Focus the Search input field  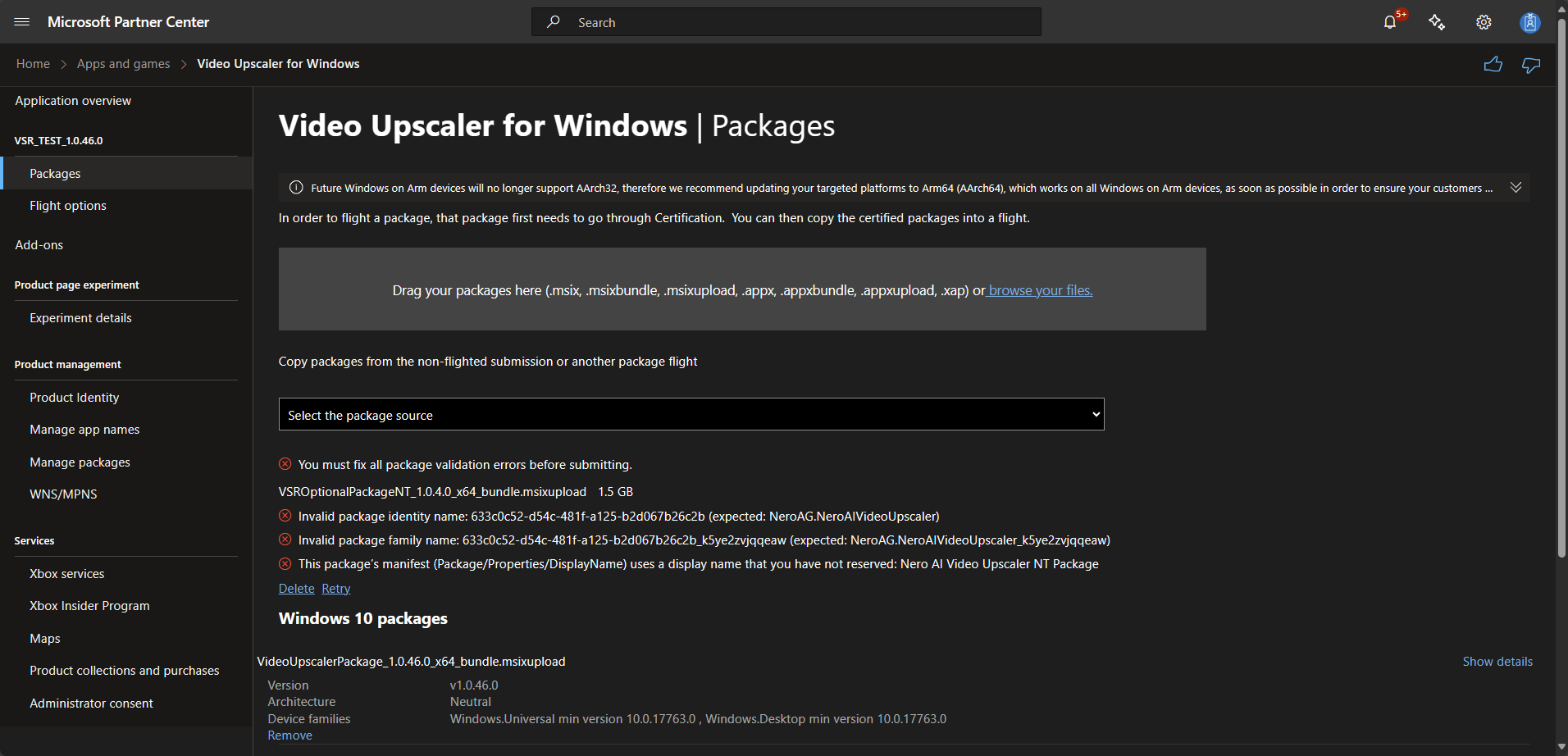[786, 22]
